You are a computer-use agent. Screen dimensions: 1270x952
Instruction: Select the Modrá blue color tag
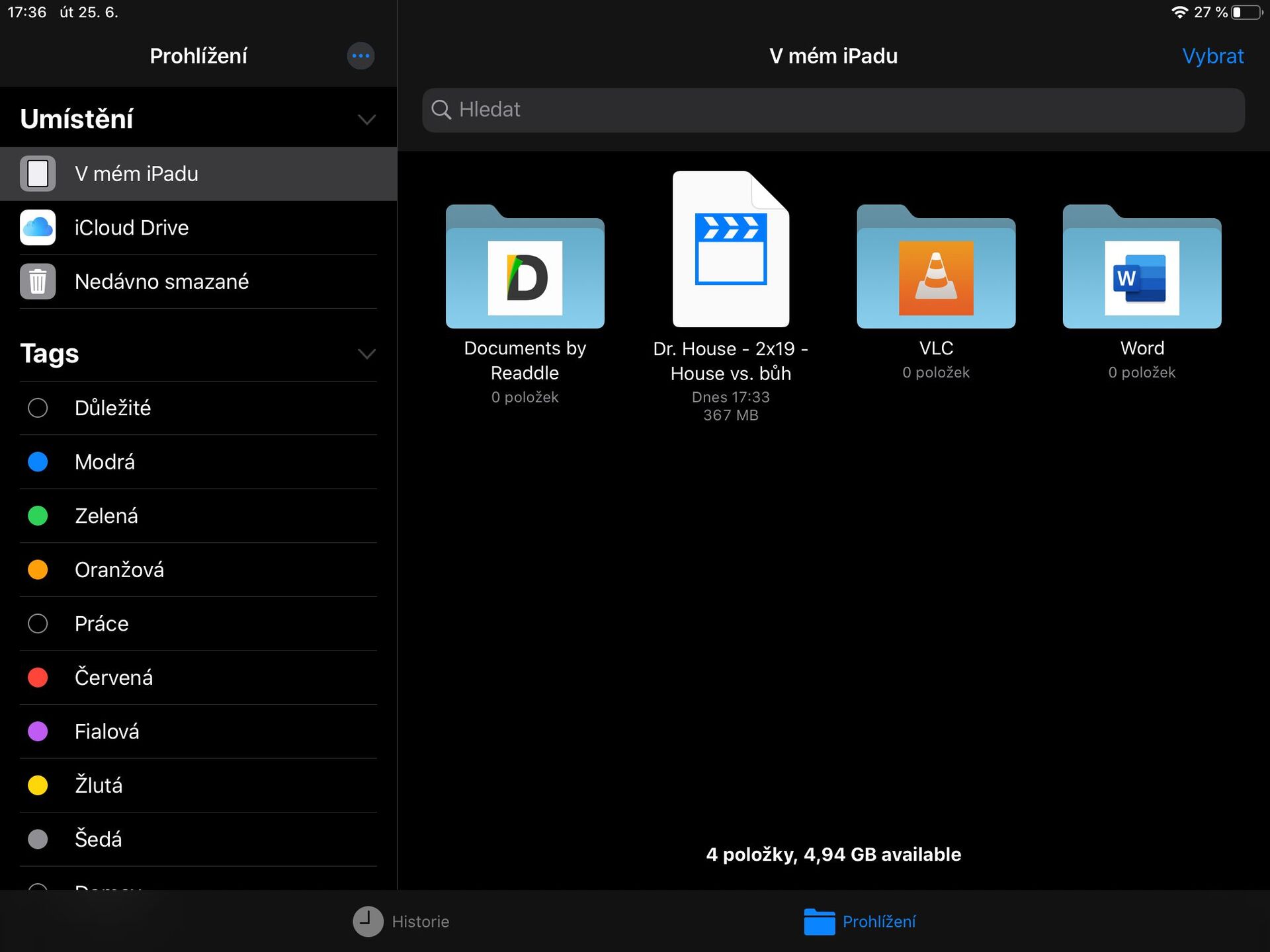(104, 461)
